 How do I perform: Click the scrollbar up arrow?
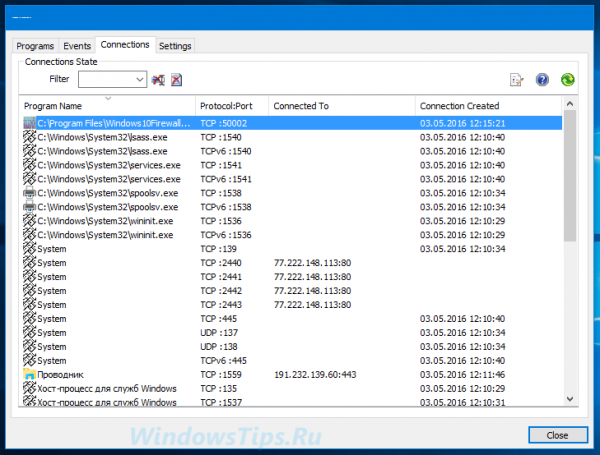570,103
